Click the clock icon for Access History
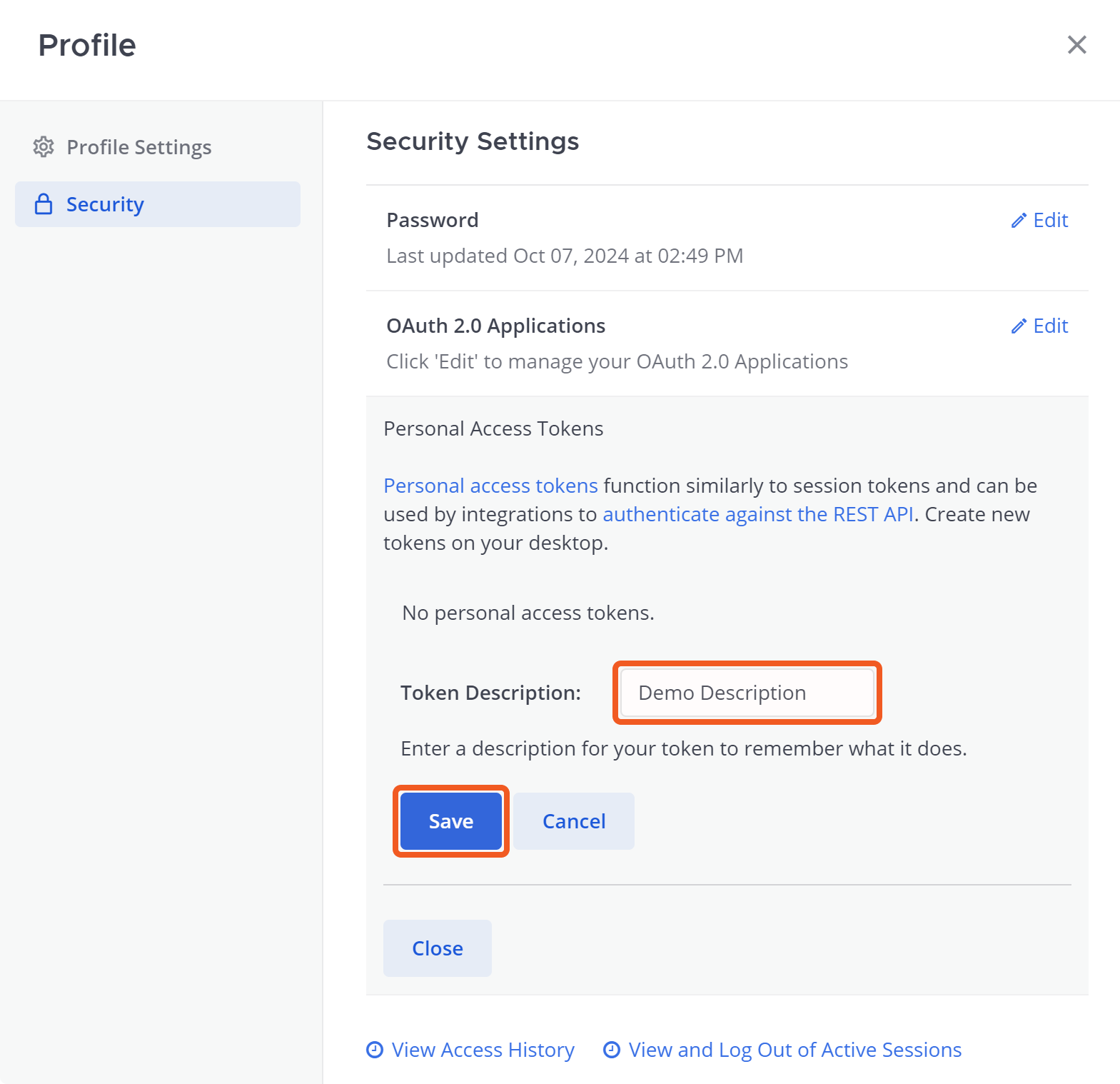This screenshot has height=1084, width=1120. tap(375, 1050)
